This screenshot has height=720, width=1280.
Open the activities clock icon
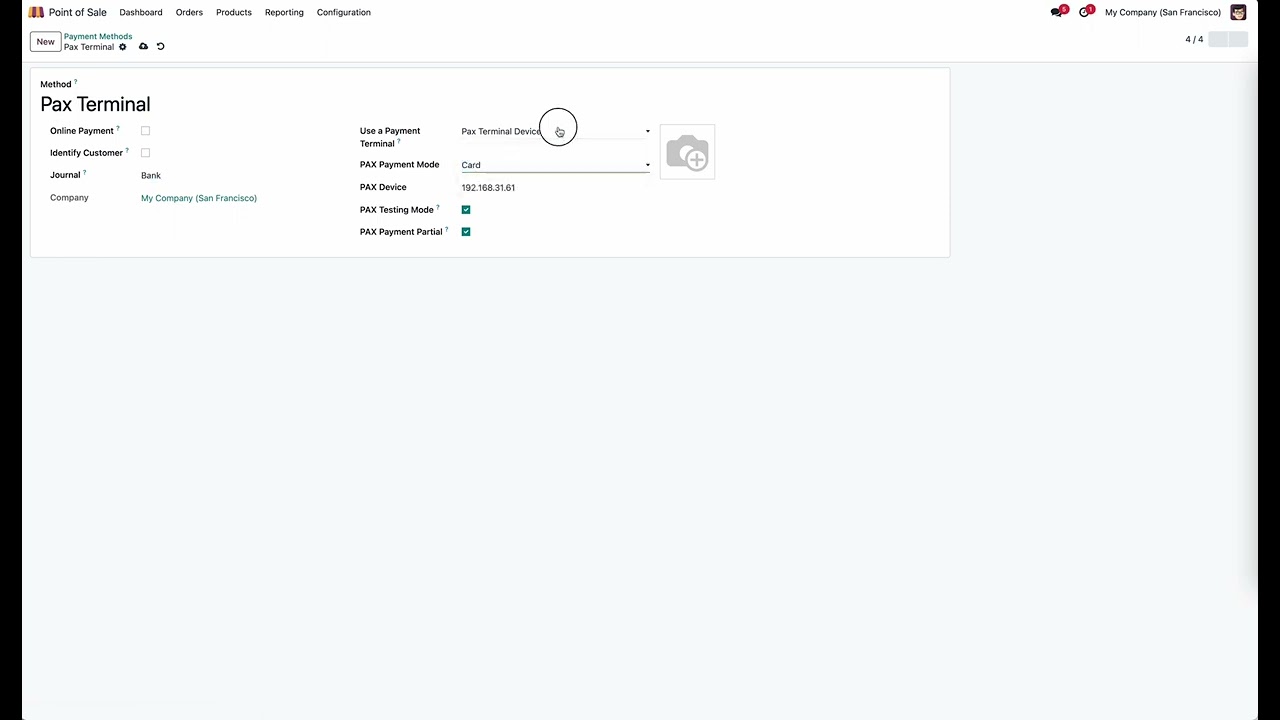click(x=1086, y=12)
